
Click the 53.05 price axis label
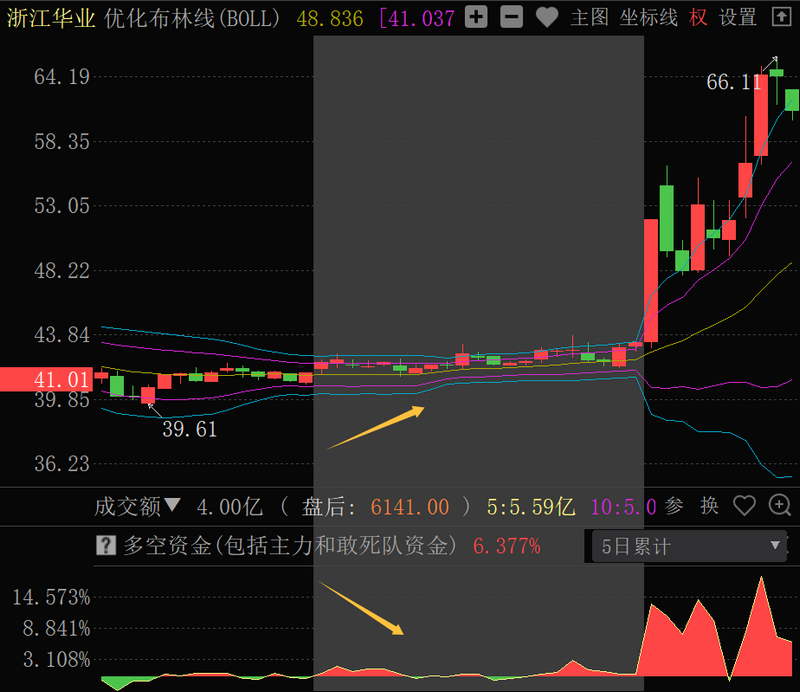pyautogui.click(x=62, y=206)
